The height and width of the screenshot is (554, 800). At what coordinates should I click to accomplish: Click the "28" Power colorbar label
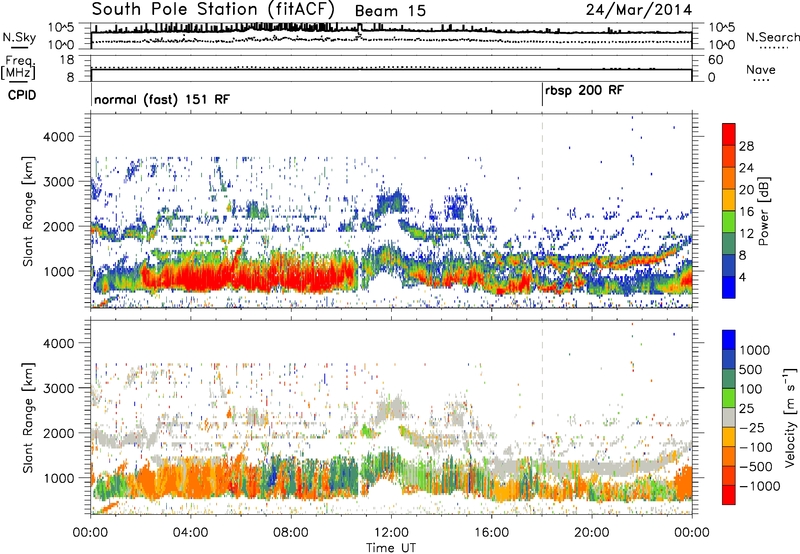tap(746, 146)
